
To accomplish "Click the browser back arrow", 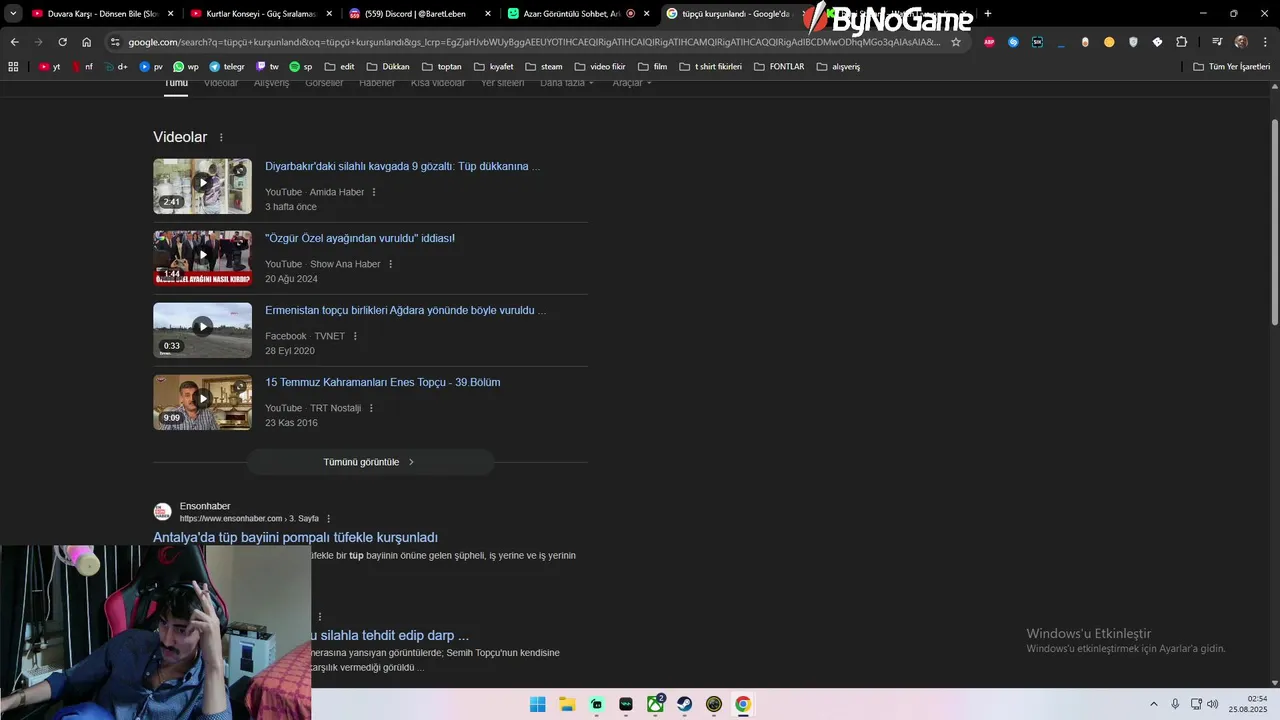I will (x=14, y=42).
